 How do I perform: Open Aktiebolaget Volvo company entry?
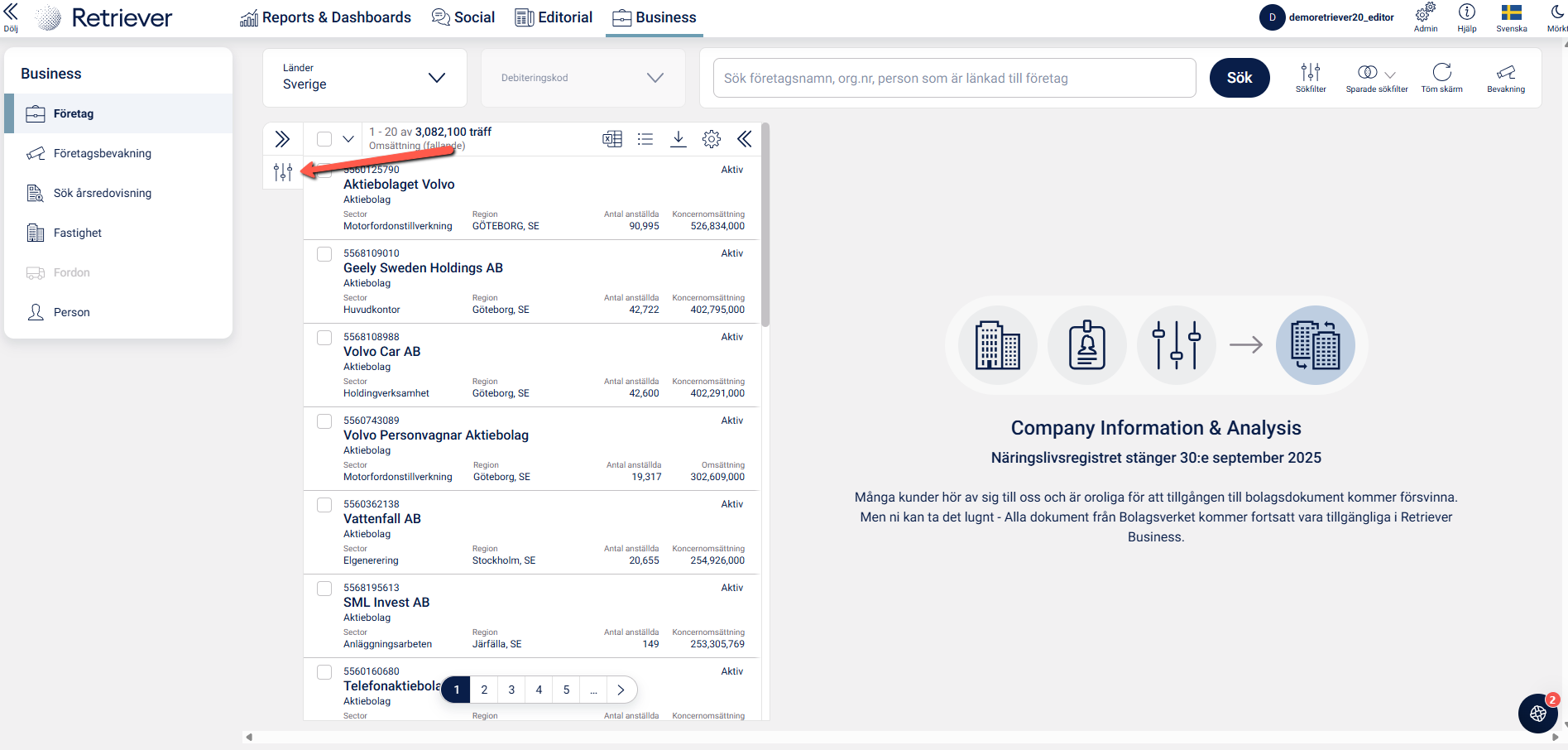[x=399, y=185]
